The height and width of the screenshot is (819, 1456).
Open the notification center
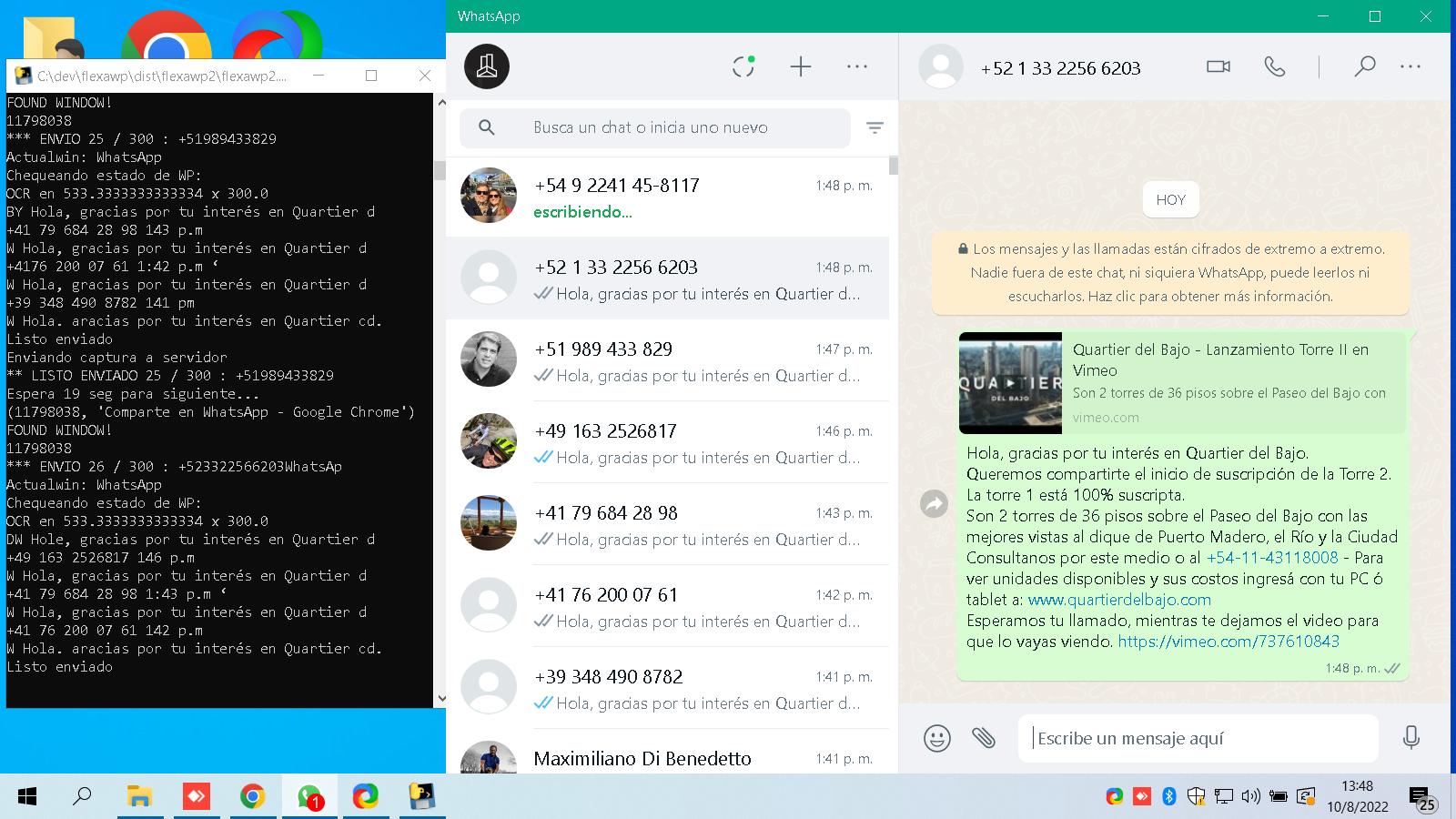point(1421,798)
